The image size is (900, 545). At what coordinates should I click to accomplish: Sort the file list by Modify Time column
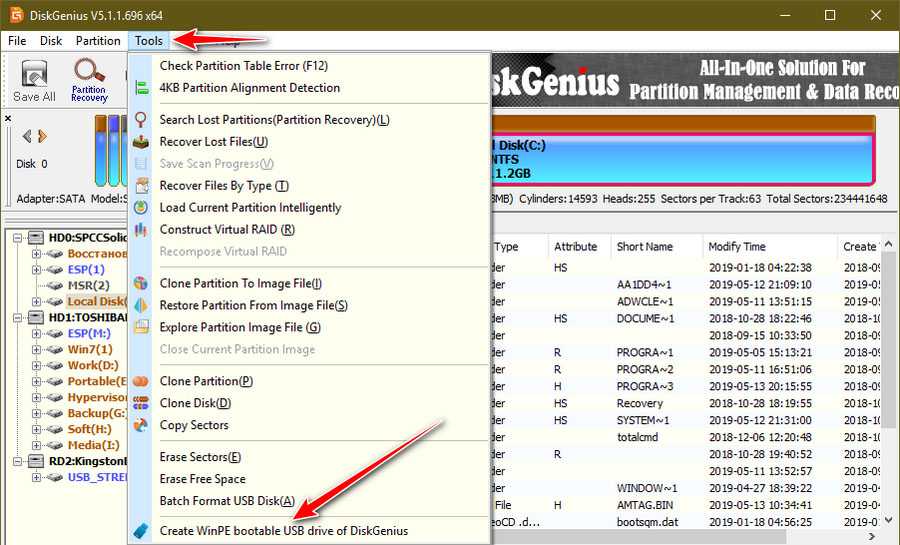click(737, 247)
